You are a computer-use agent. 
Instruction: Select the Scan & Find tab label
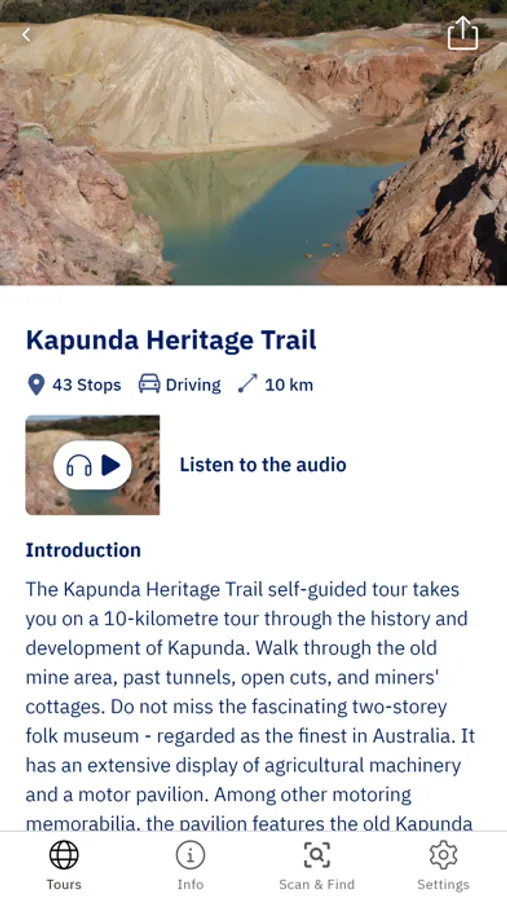317,885
